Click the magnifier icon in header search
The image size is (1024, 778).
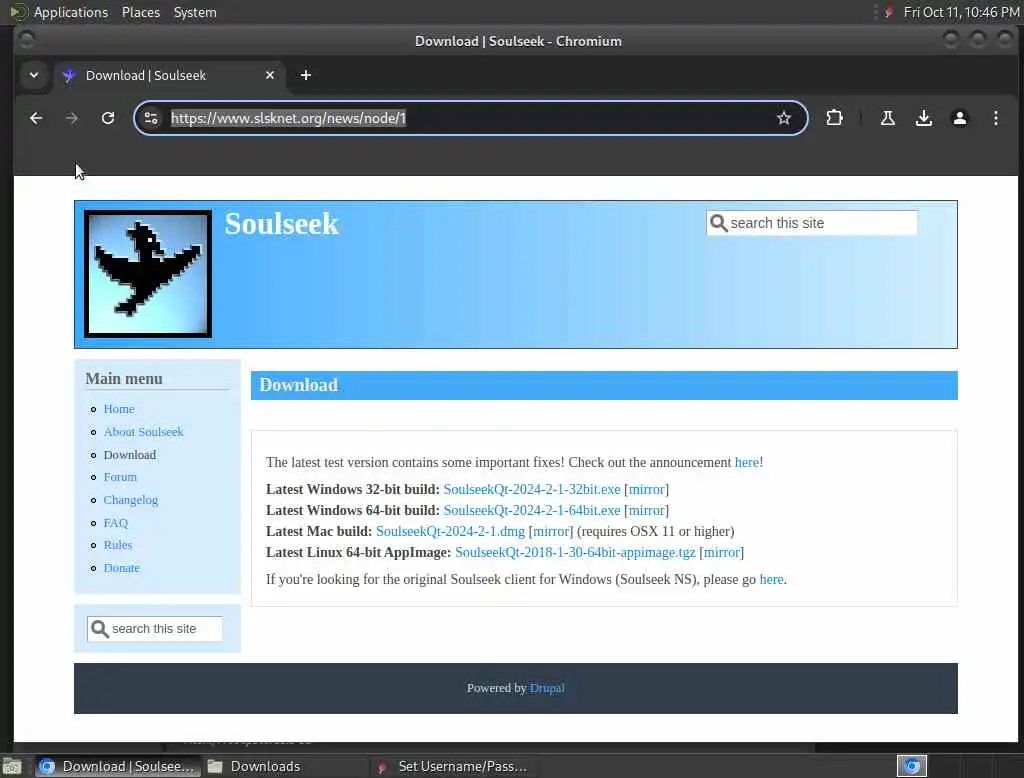coord(718,223)
